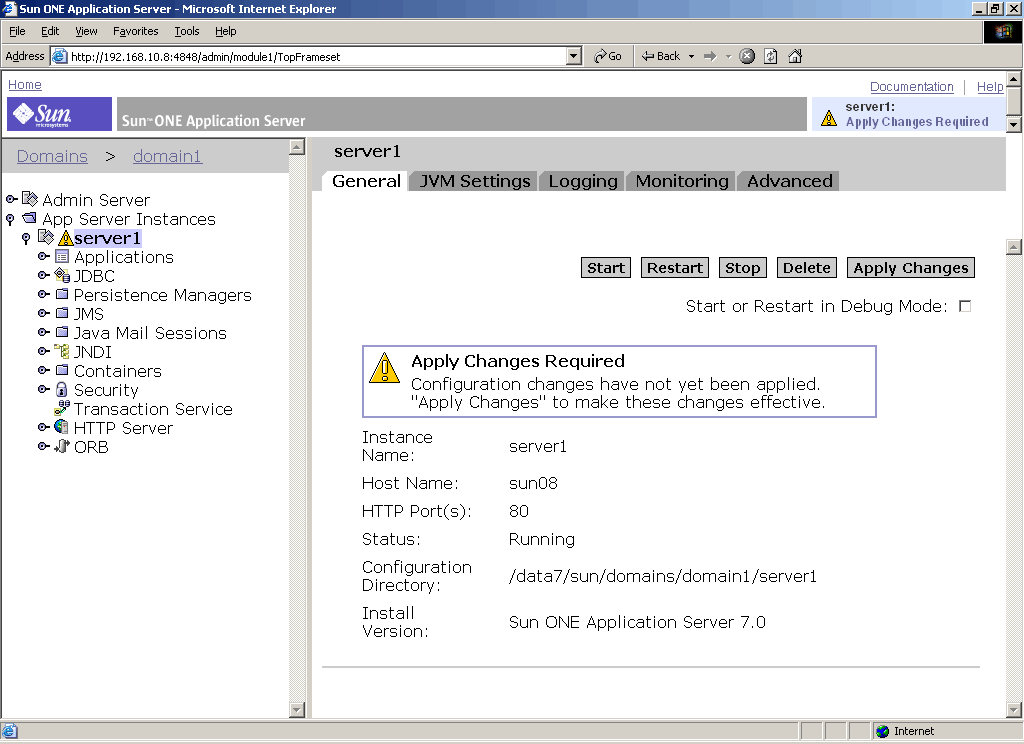
Task: Expand the JDBC tree node
Action: [x=44, y=275]
